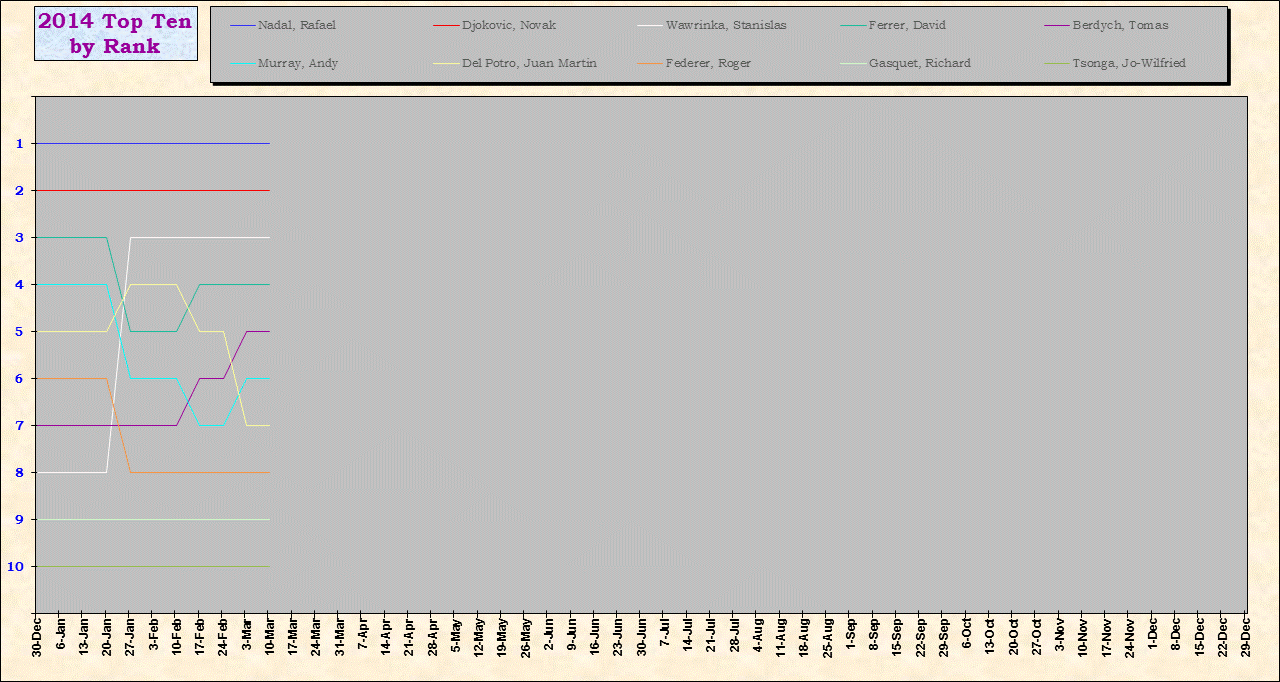Click the Federer, Roger legend entry

[x=708, y=63]
